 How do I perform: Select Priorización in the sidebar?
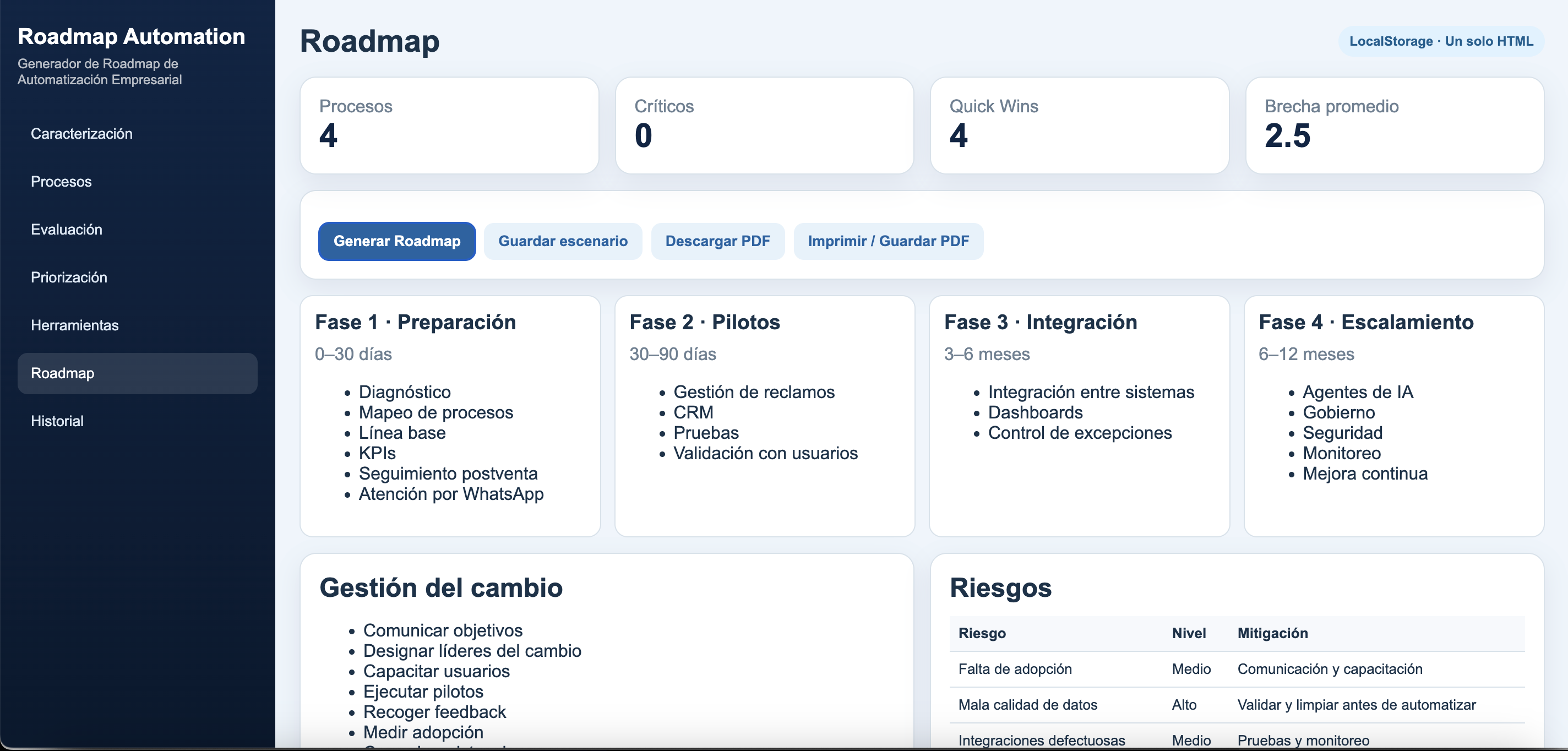pos(137,277)
